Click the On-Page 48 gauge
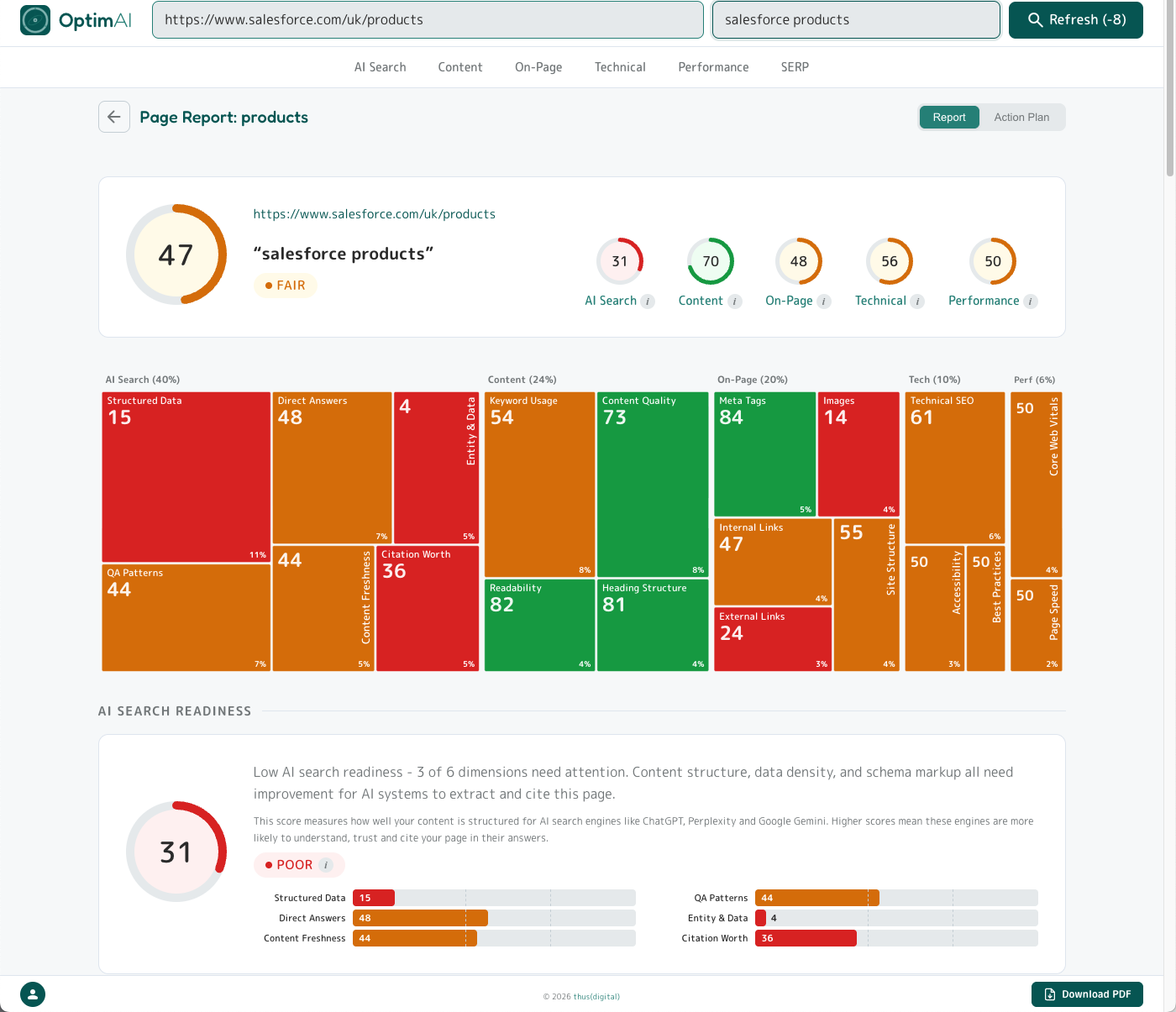 click(x=799, y=261)
